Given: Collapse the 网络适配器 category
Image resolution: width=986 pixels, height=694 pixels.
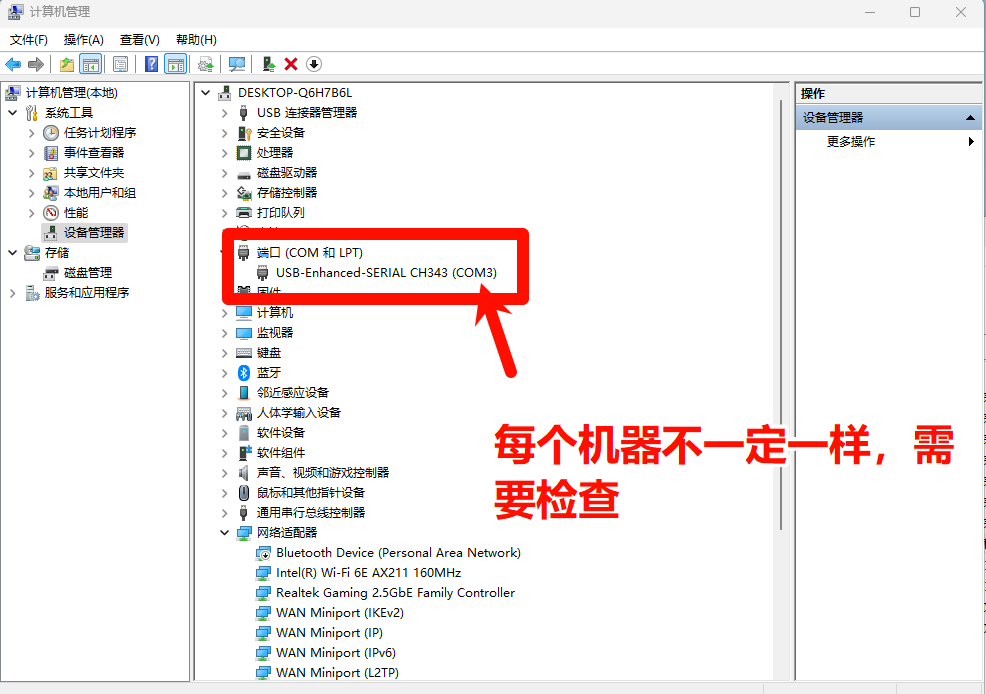Looking at the screenshot, I should (224, 532).
